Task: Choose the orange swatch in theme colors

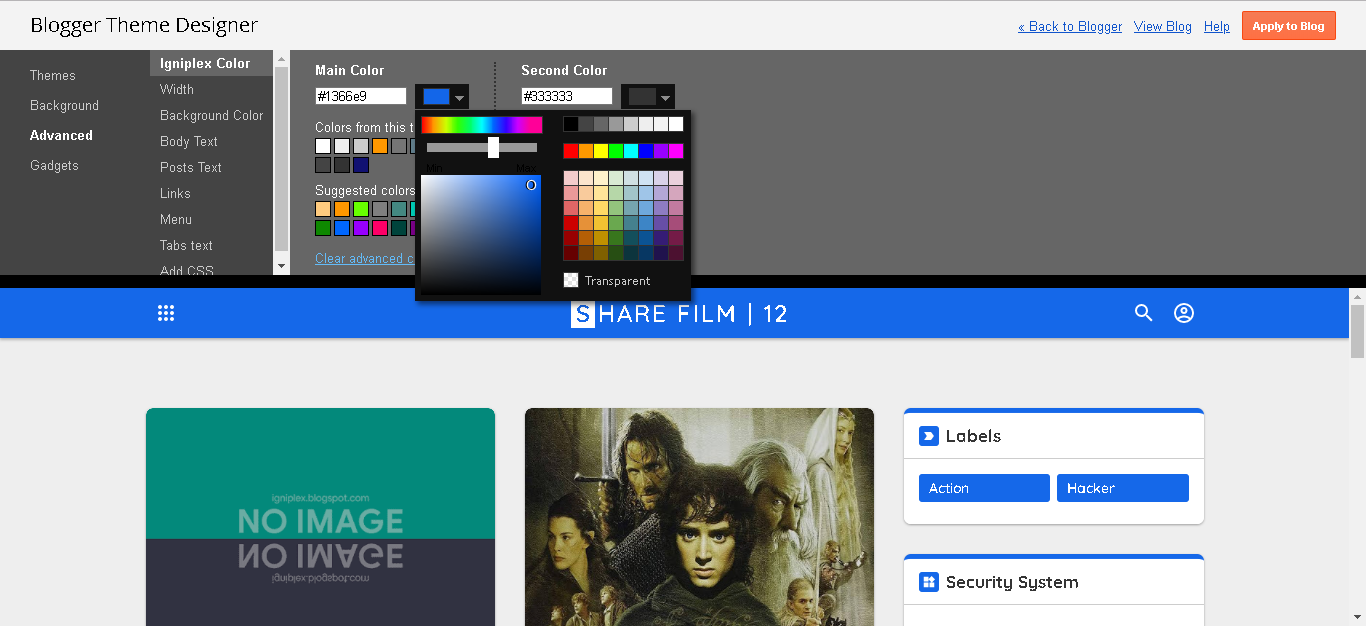Action: tap(380, 146)
